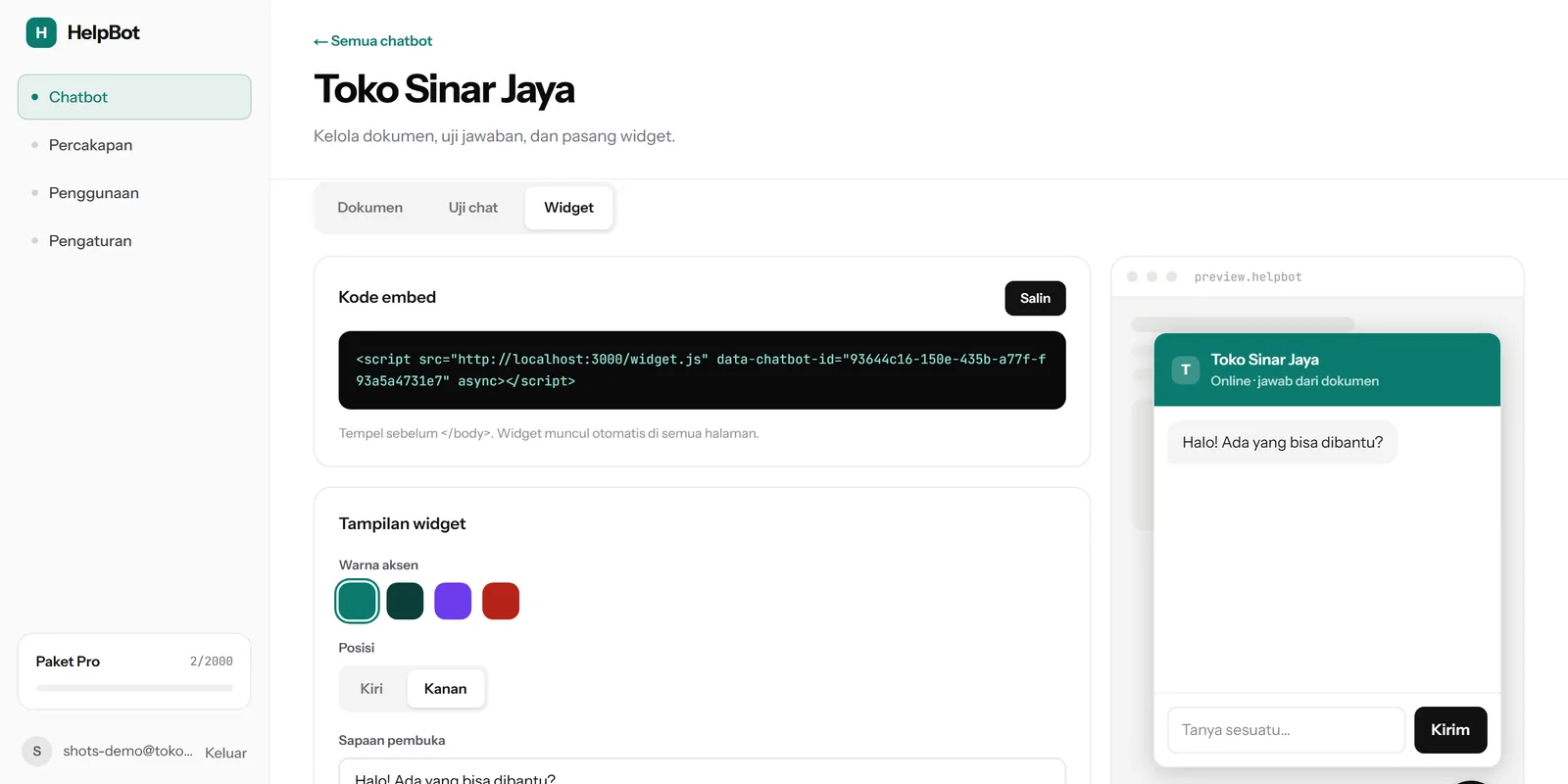Open Chatbot in the sidebar

(134, 97)
